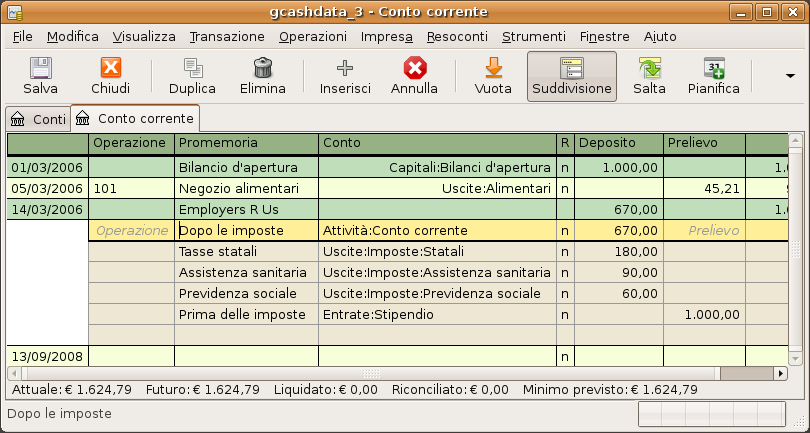Jump to blank transaction with Salta
Screen dimensions: 810x433
click(649, 68)
